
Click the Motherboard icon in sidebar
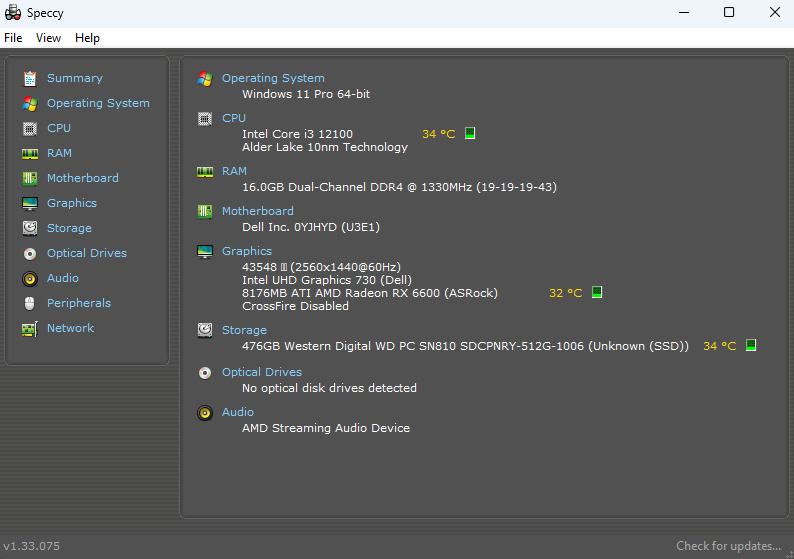pos(30,178)
